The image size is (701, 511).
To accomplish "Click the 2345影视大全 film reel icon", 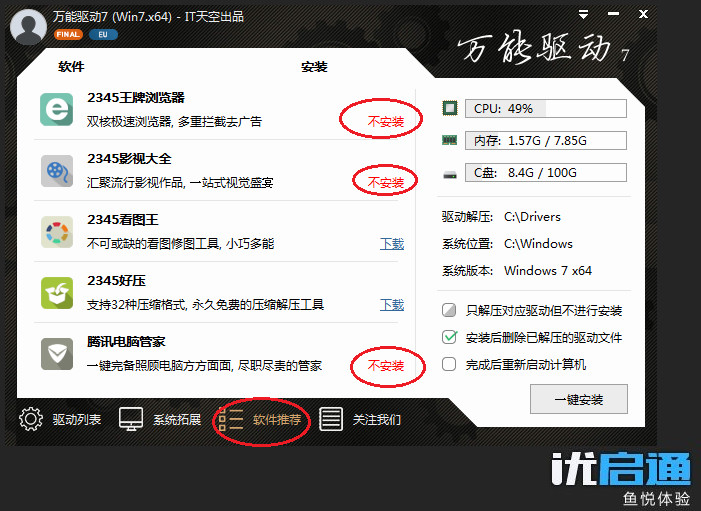I will 57,171.
